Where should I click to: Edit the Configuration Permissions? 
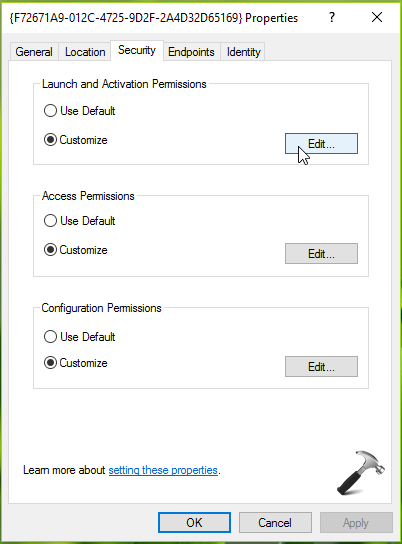point(321,366)
